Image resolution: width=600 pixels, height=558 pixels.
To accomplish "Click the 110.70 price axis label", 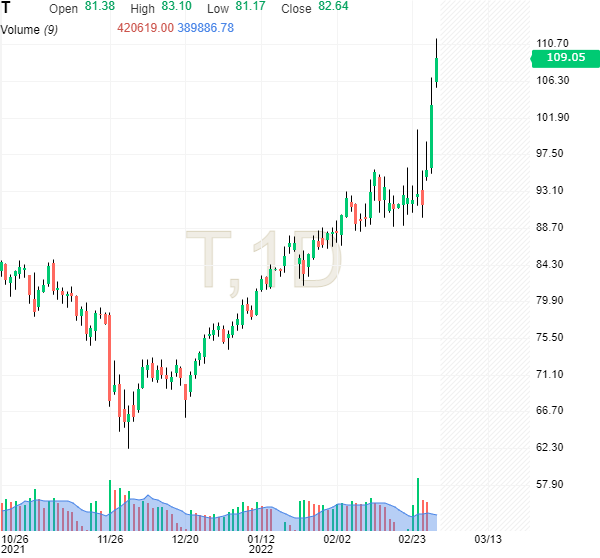I will point(553,43).
